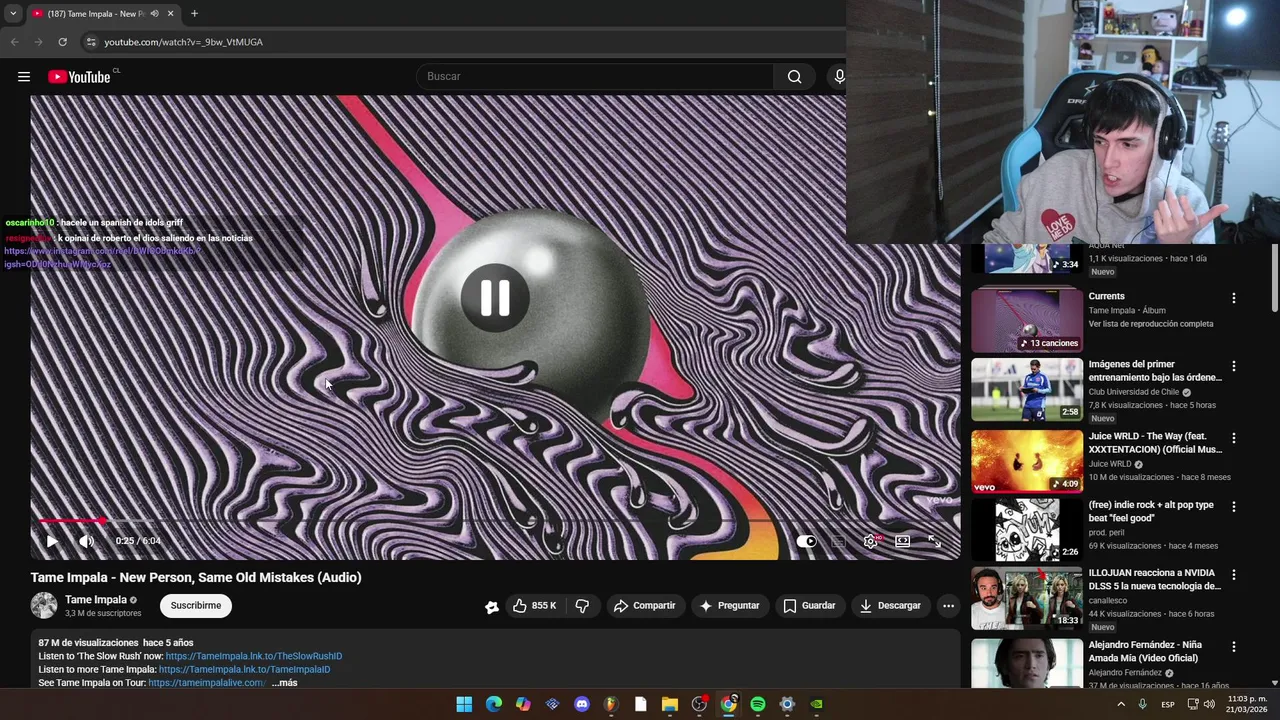Switch to theater mode view
1280x720 pixels.
pos(902,541)
